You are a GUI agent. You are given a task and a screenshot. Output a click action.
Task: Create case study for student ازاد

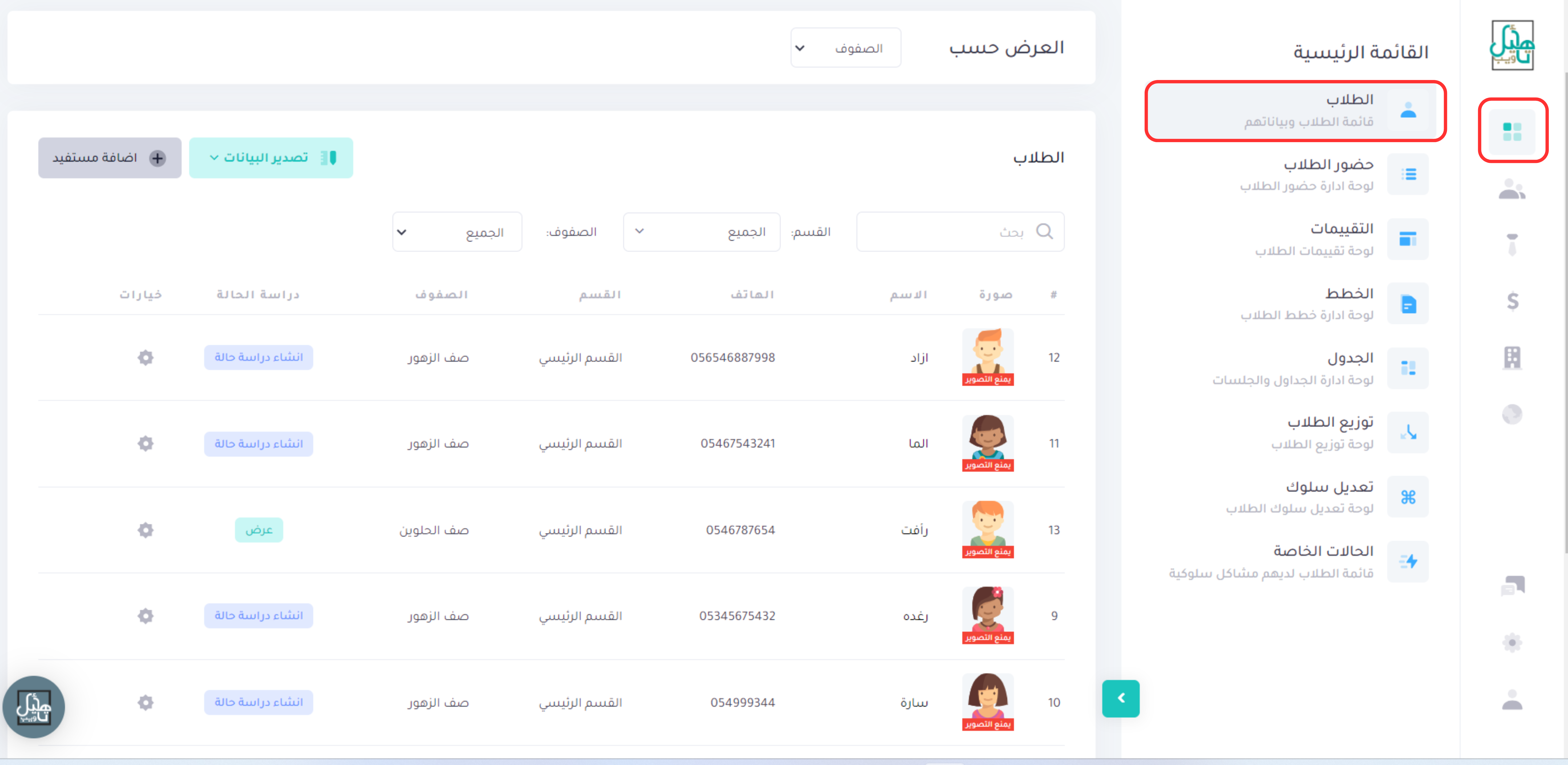point(259,357)
